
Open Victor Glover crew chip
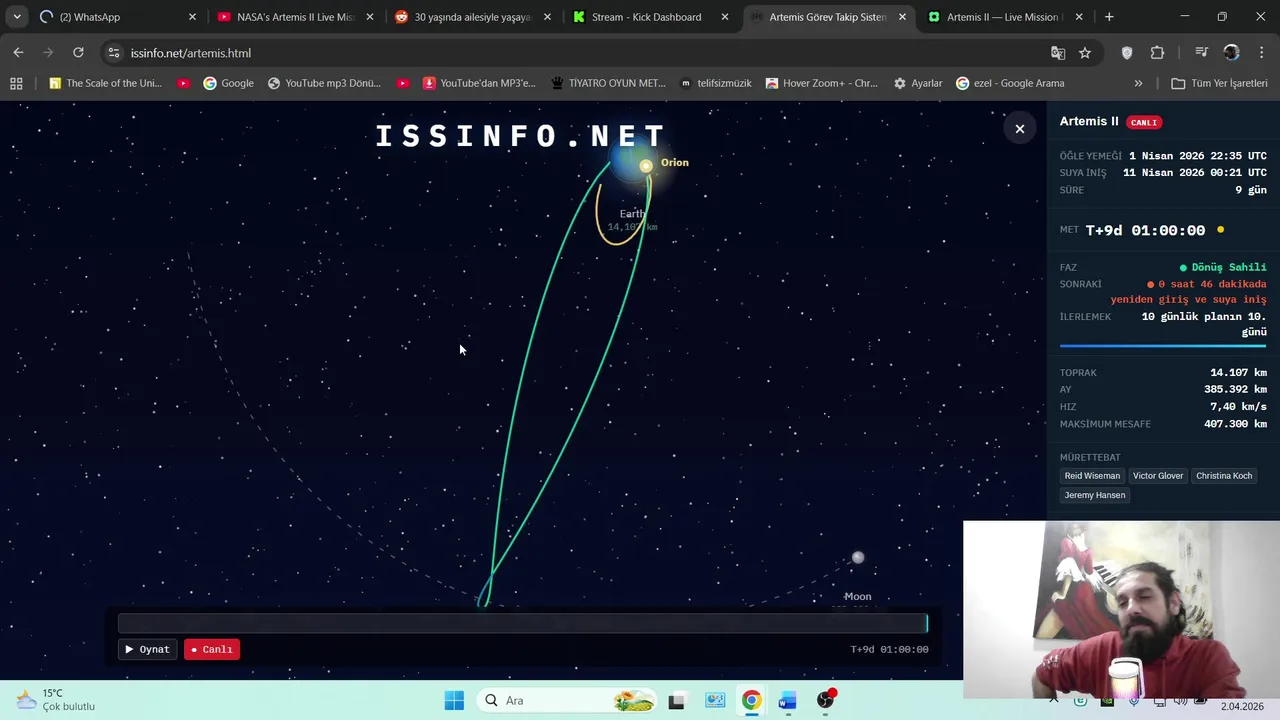[x=1158, y=476]
